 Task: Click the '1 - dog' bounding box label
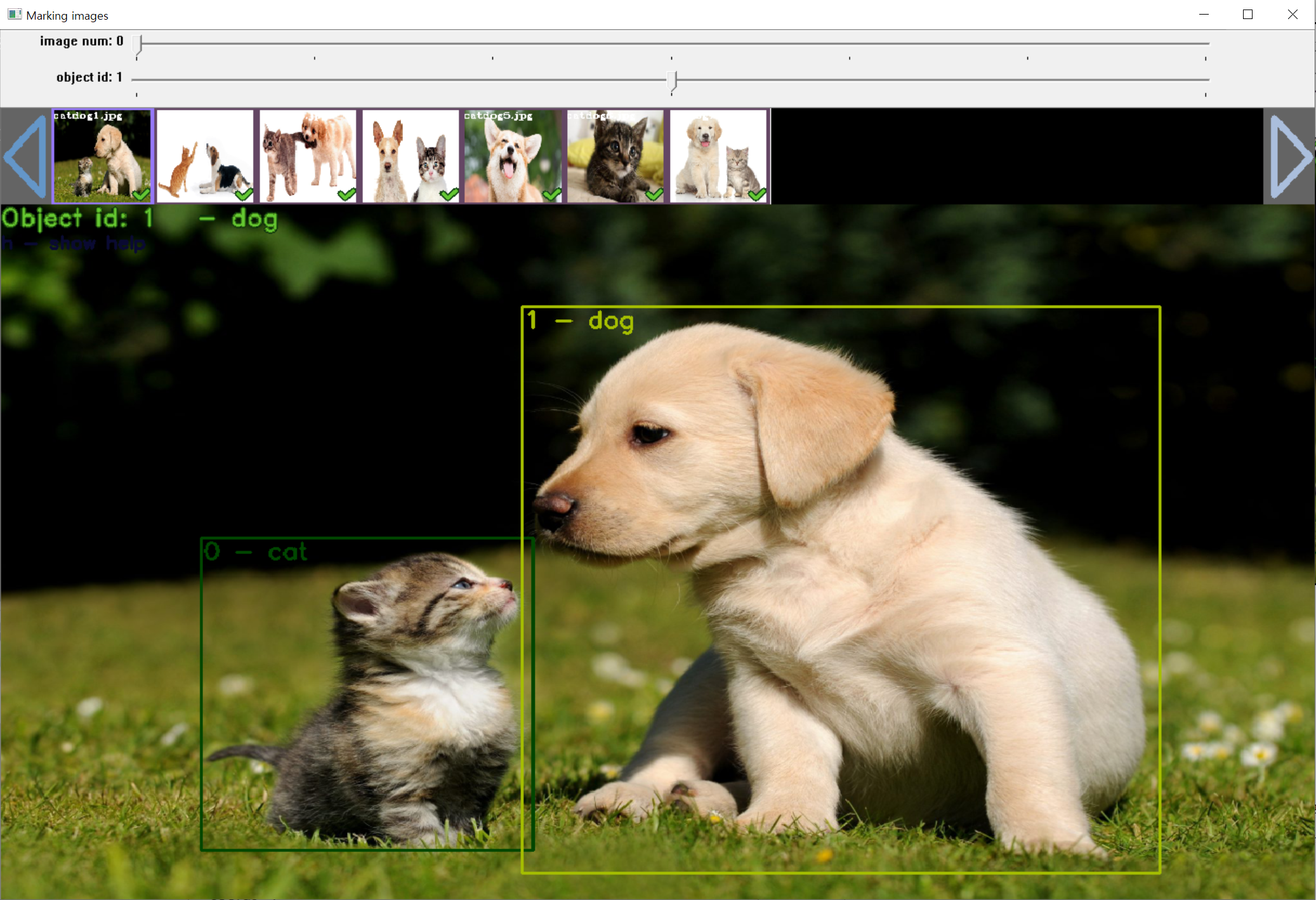point(580,321)
